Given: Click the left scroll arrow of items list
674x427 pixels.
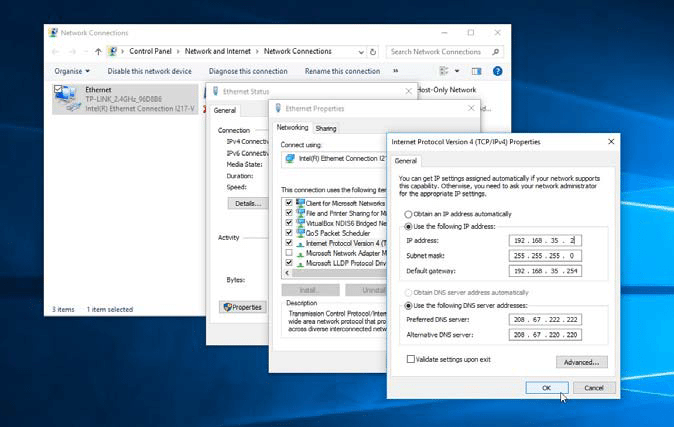Looking at the screenshot, I should tap(287, 273).
